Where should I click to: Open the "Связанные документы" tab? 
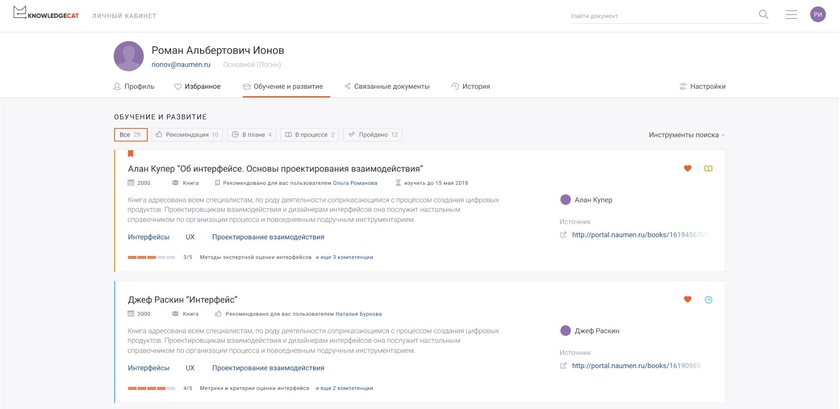386,87
